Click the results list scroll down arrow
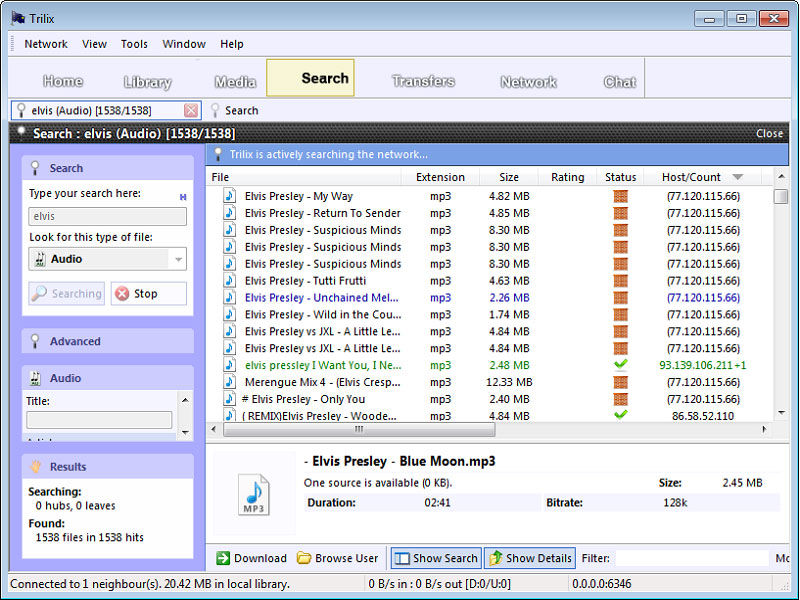 tap(781, 413)
